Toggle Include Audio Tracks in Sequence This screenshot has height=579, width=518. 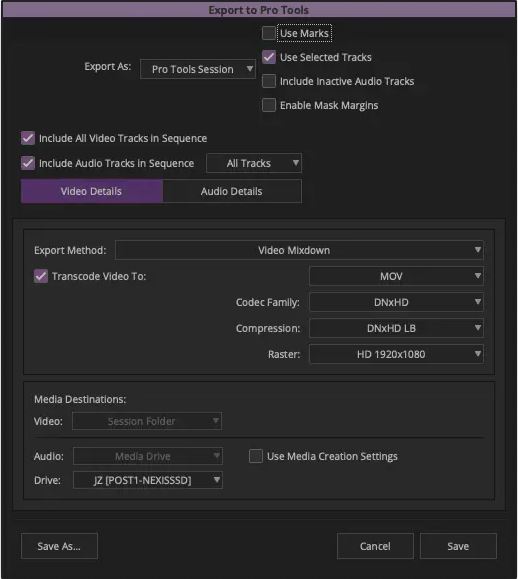[x=28, y=163]
